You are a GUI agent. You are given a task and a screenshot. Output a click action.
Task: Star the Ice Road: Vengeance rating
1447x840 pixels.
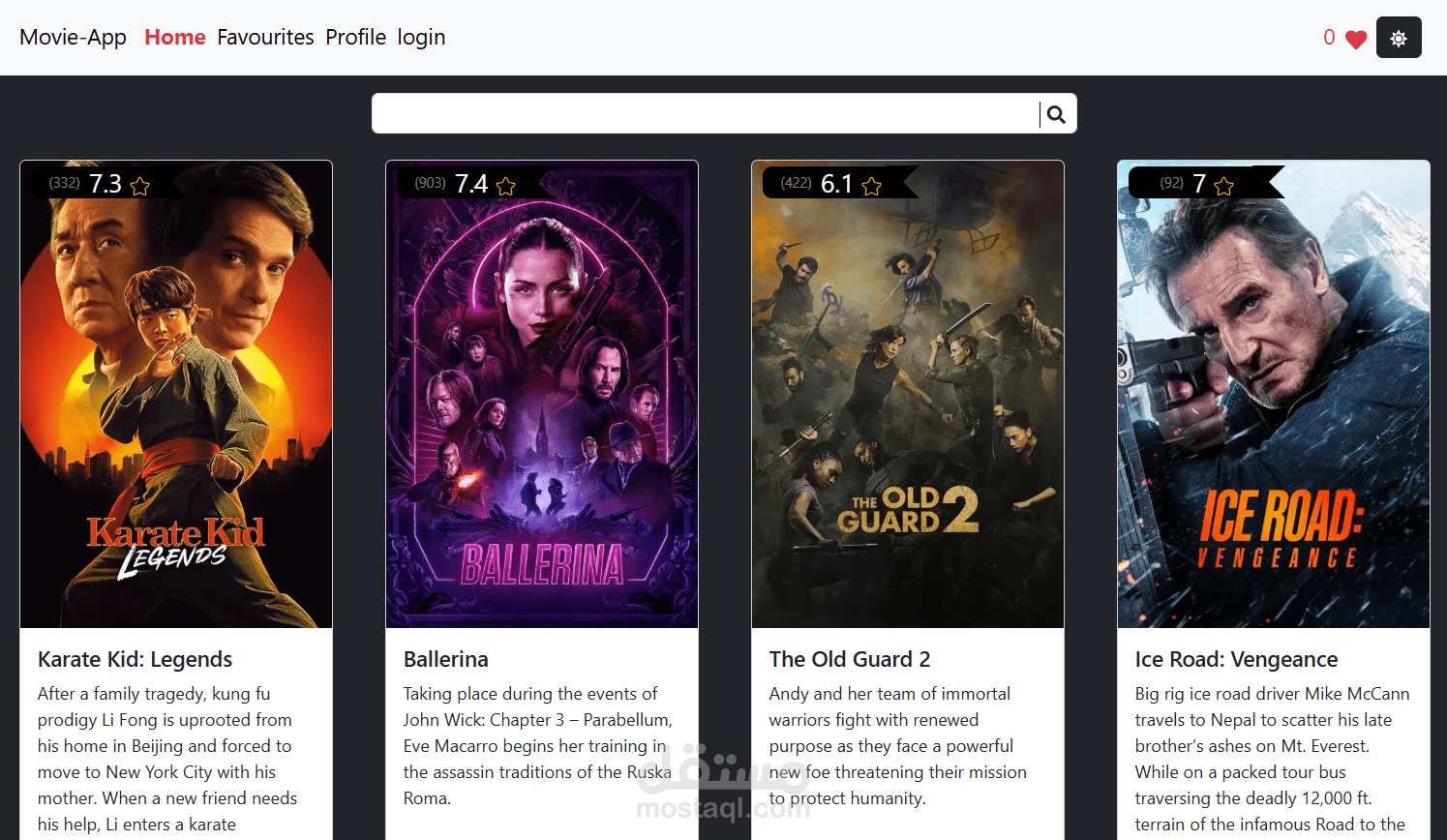1224,186
